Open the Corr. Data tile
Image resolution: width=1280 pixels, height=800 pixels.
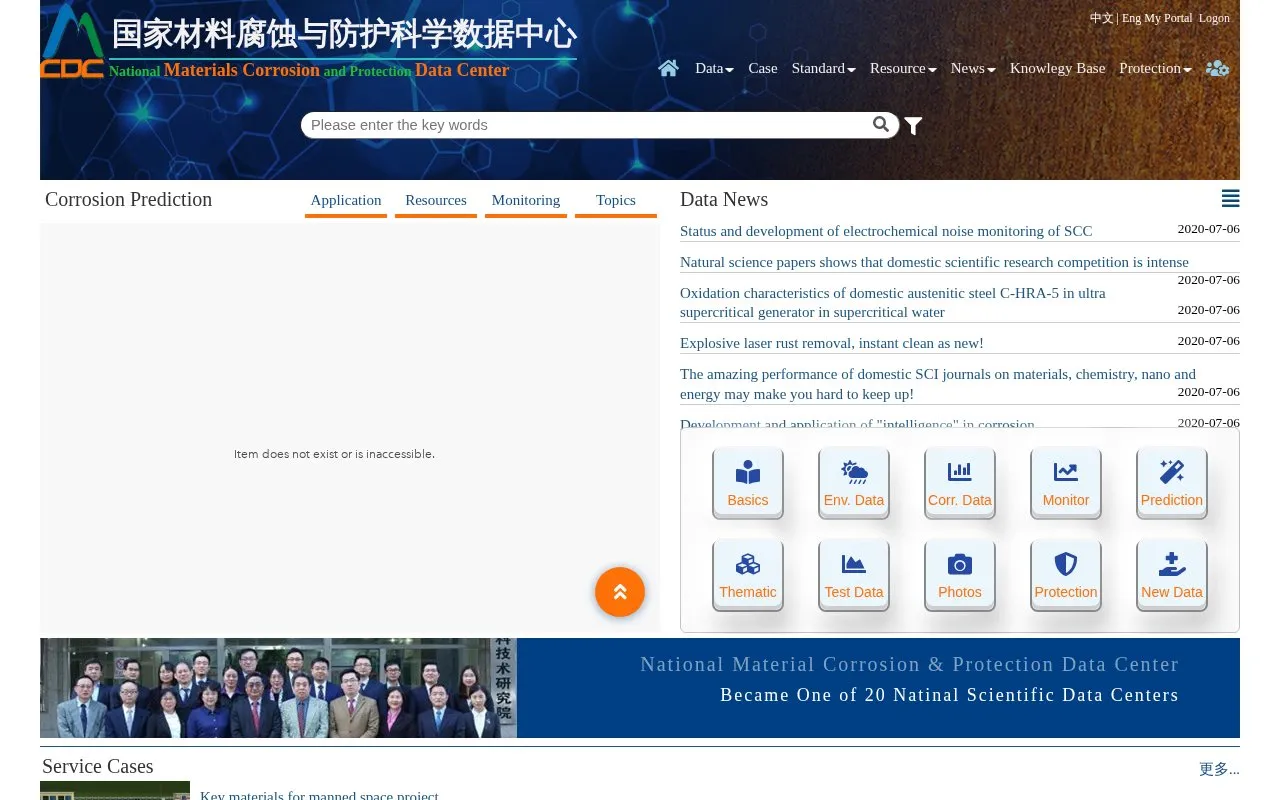[x=960, y=483]
